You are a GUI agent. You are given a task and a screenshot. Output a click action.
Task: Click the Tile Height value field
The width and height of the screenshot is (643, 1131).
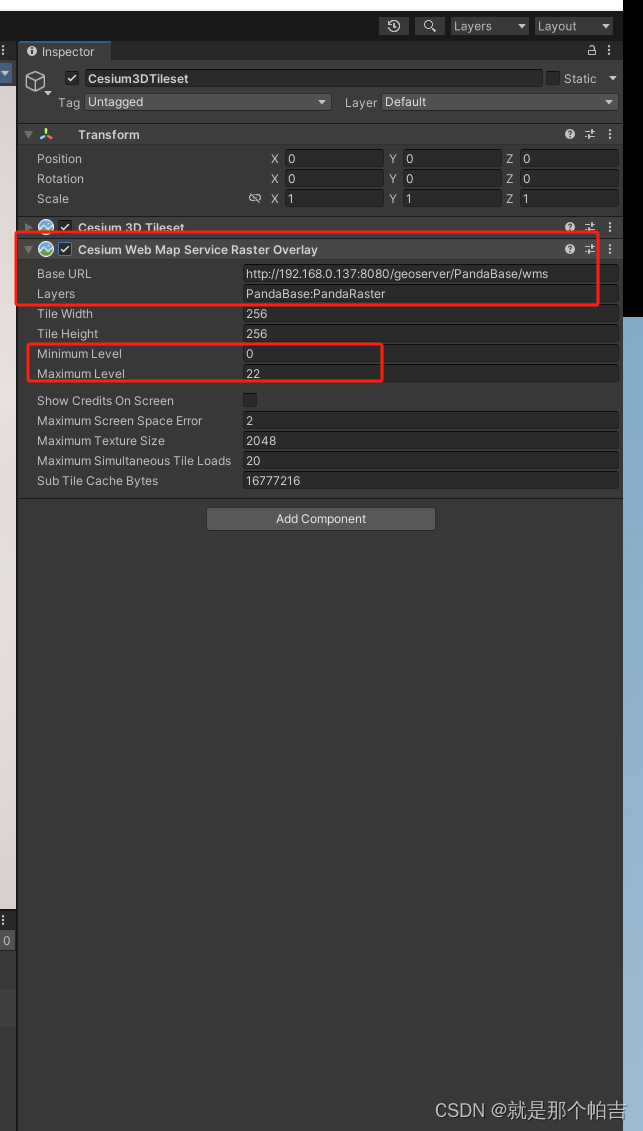click(431, 334)
